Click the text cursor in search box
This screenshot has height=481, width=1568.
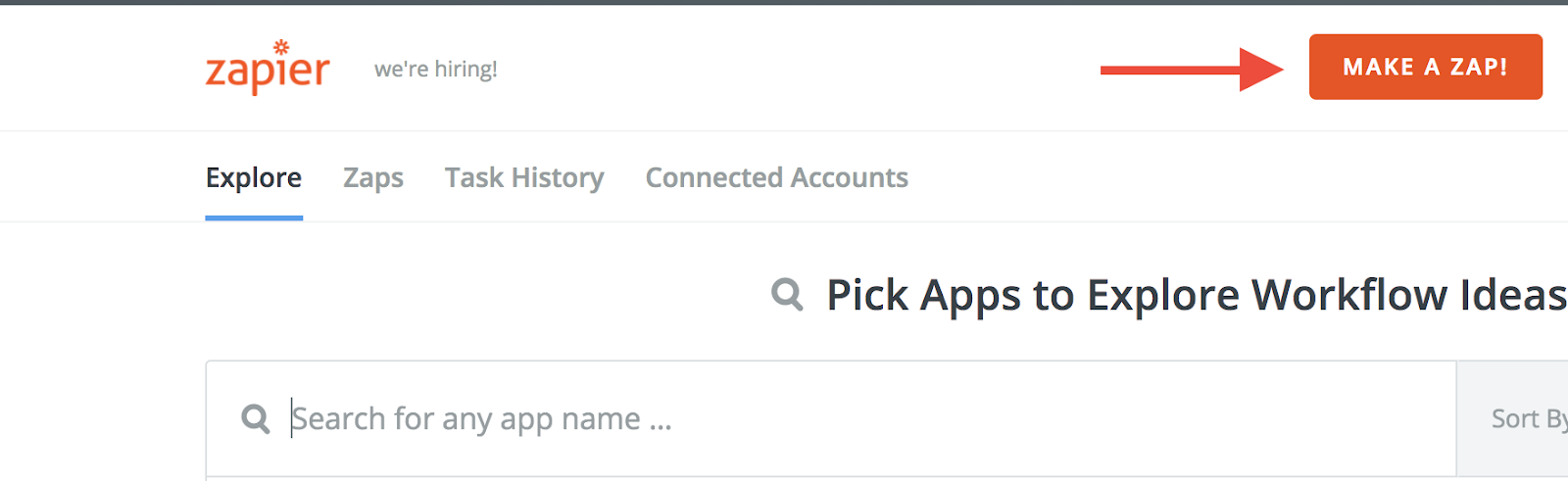pos(291,418)
